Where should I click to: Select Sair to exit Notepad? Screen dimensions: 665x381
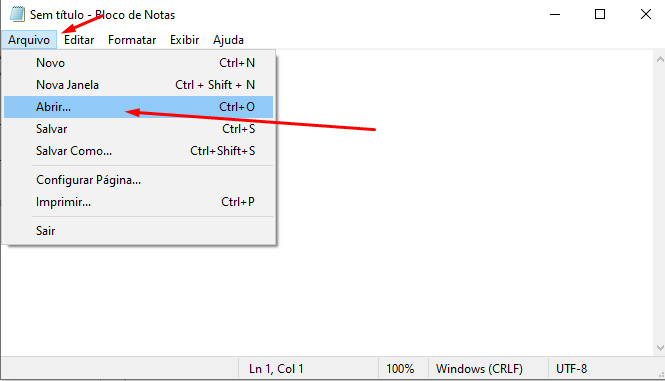[138, 231]
